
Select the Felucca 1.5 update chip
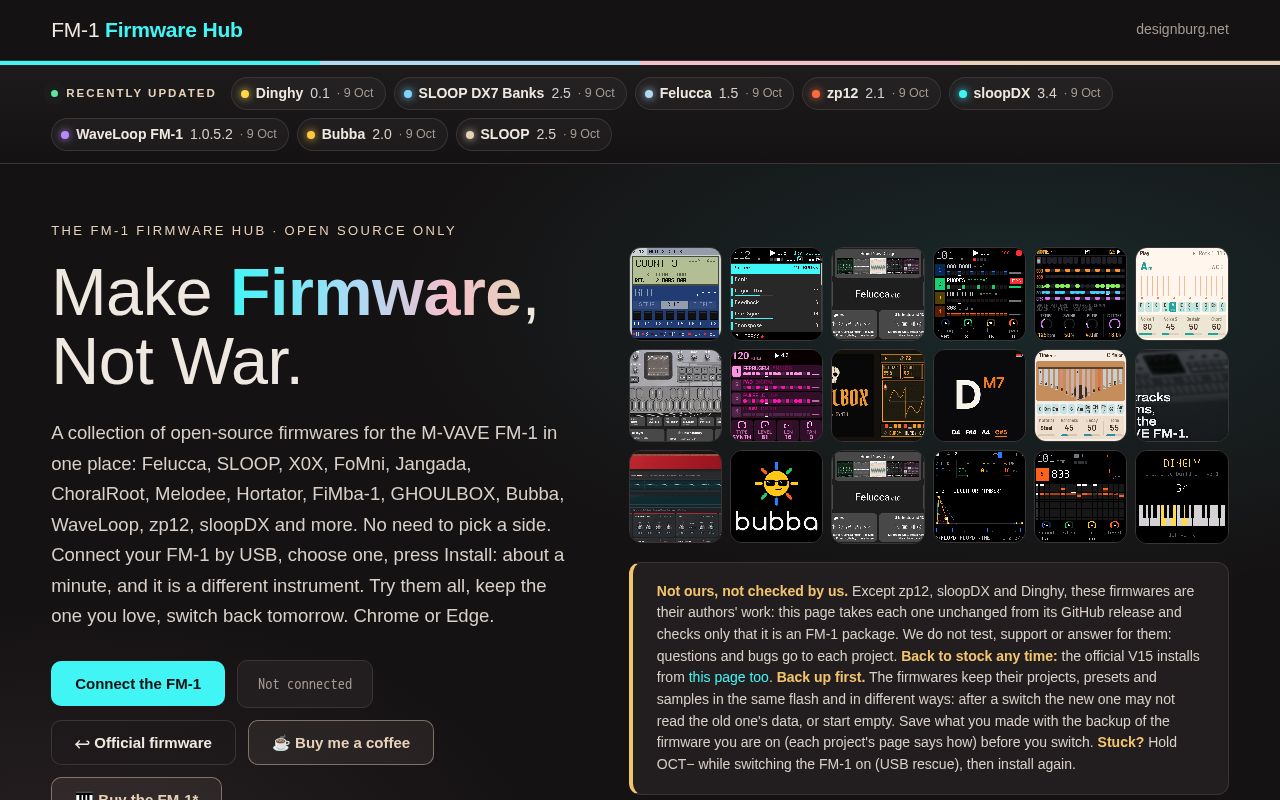coord(714,93)
